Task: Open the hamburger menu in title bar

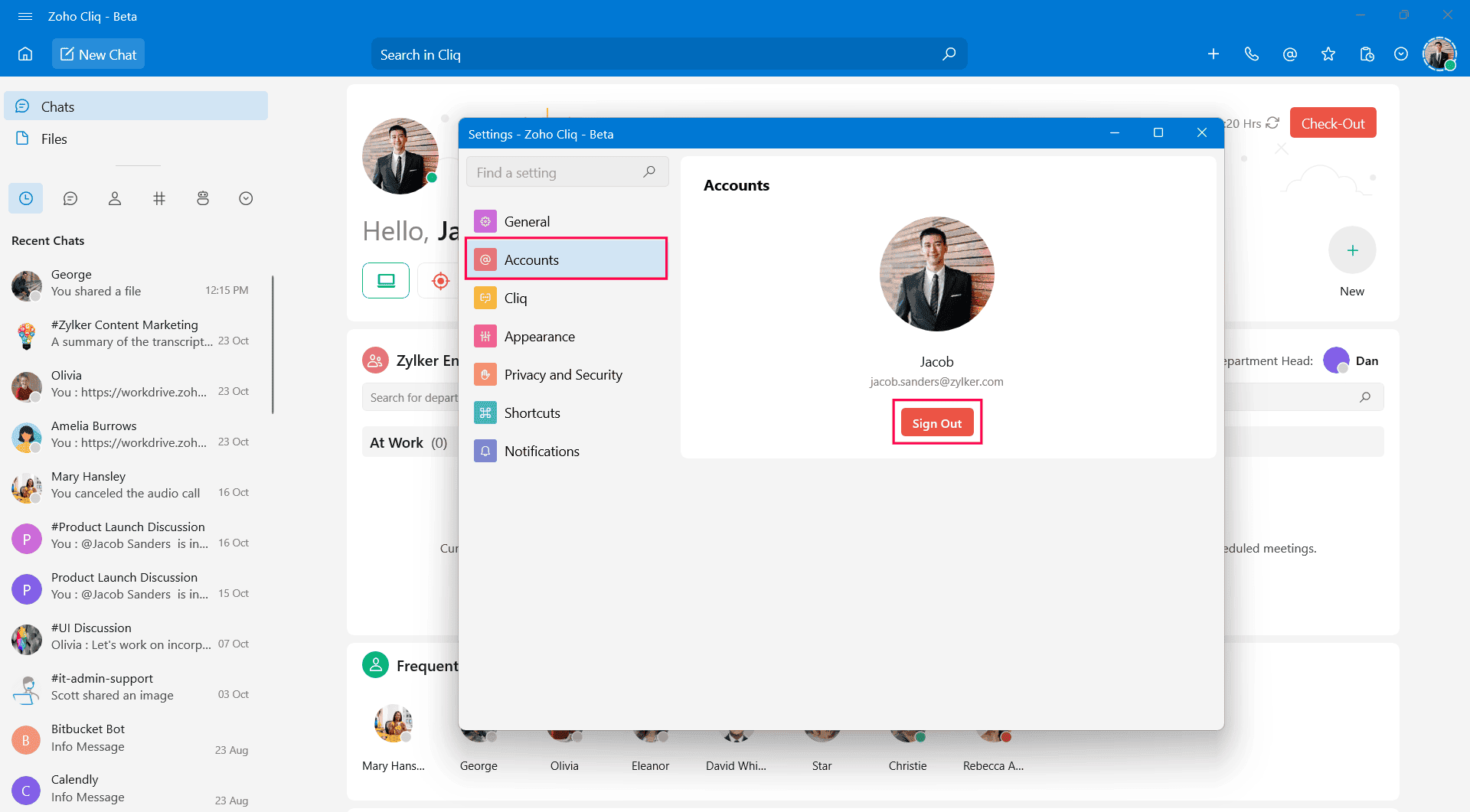Action: pyautogui.click(x=25, y=16)
